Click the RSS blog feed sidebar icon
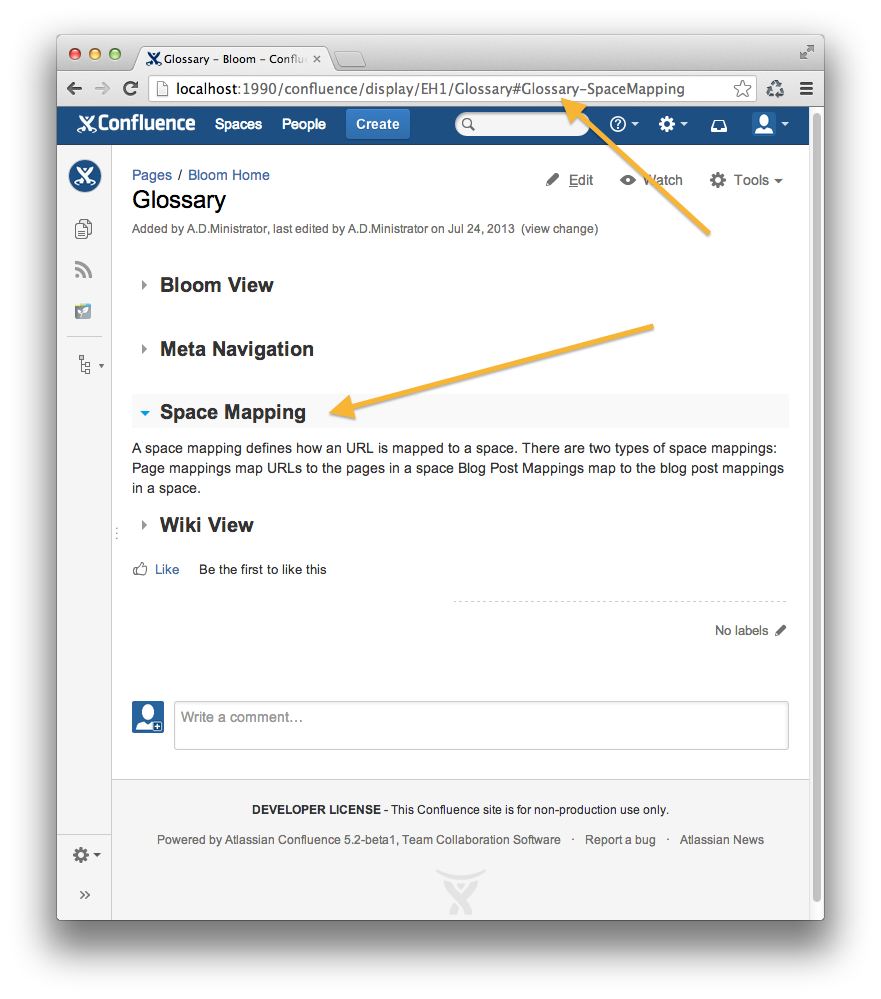The height and width of the screenshot is (999, 881). pyautogui.click(x=84, y=270)
